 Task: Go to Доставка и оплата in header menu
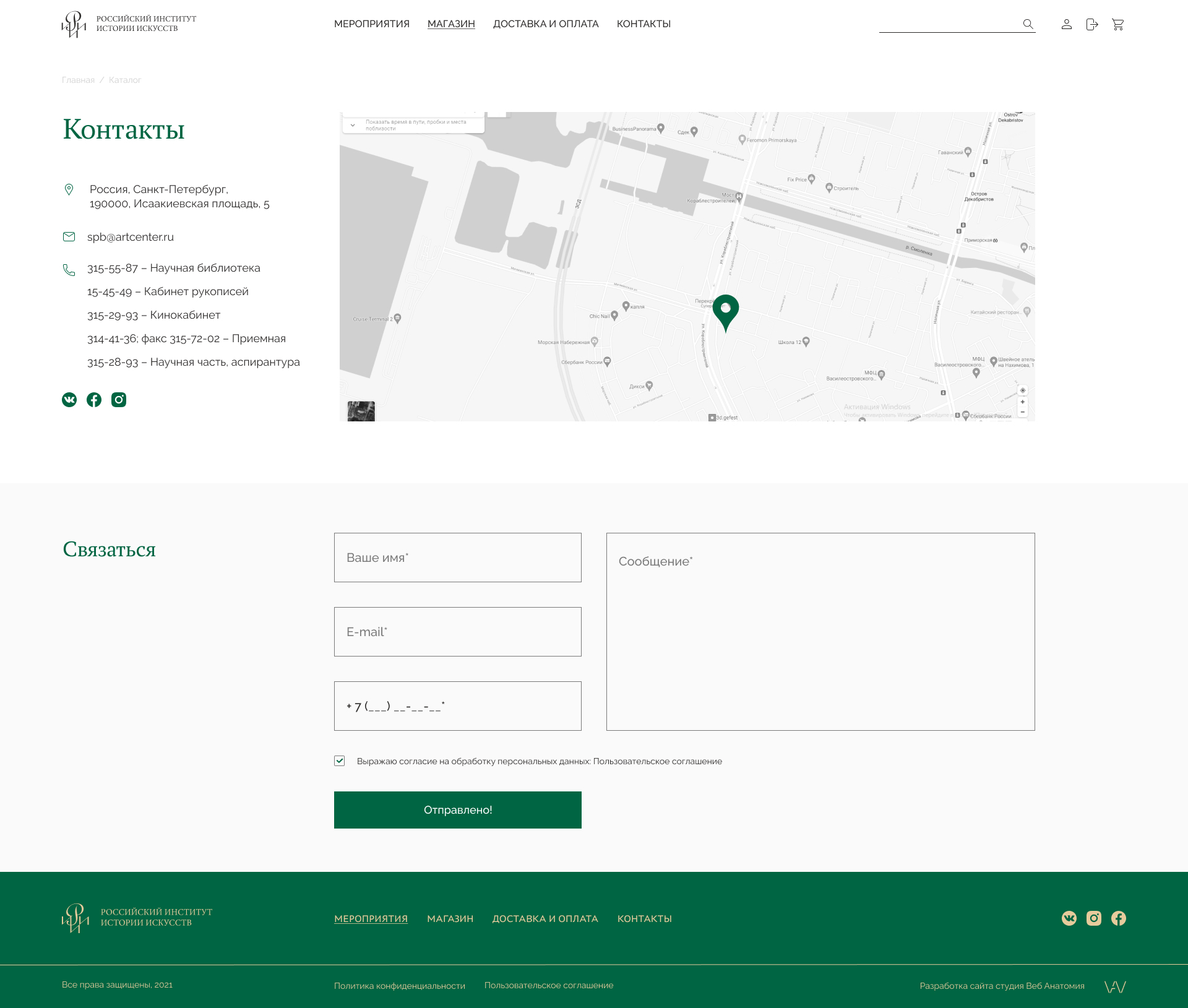pos(546,24)
